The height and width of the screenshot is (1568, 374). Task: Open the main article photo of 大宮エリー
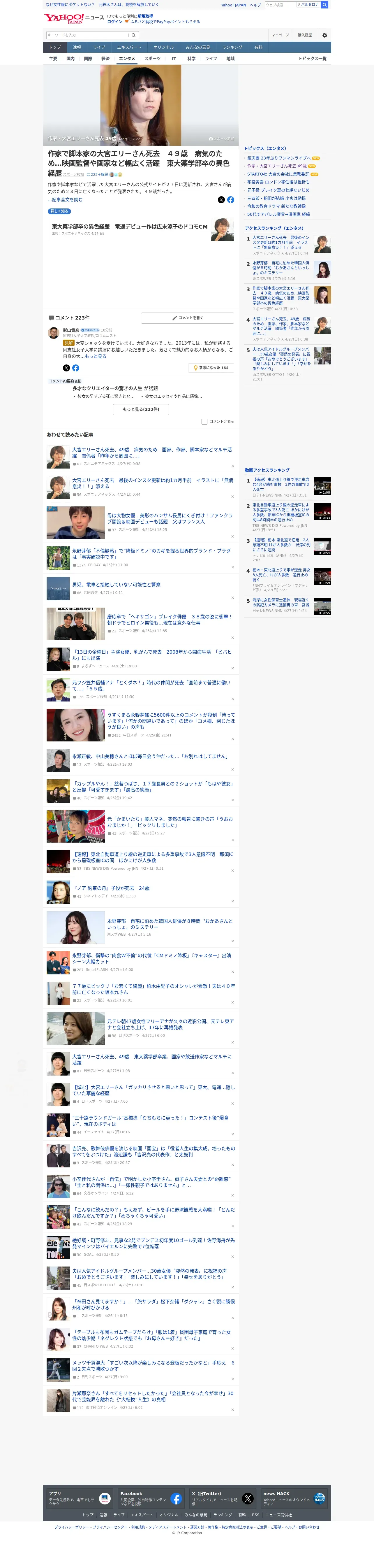coord(140,105)
